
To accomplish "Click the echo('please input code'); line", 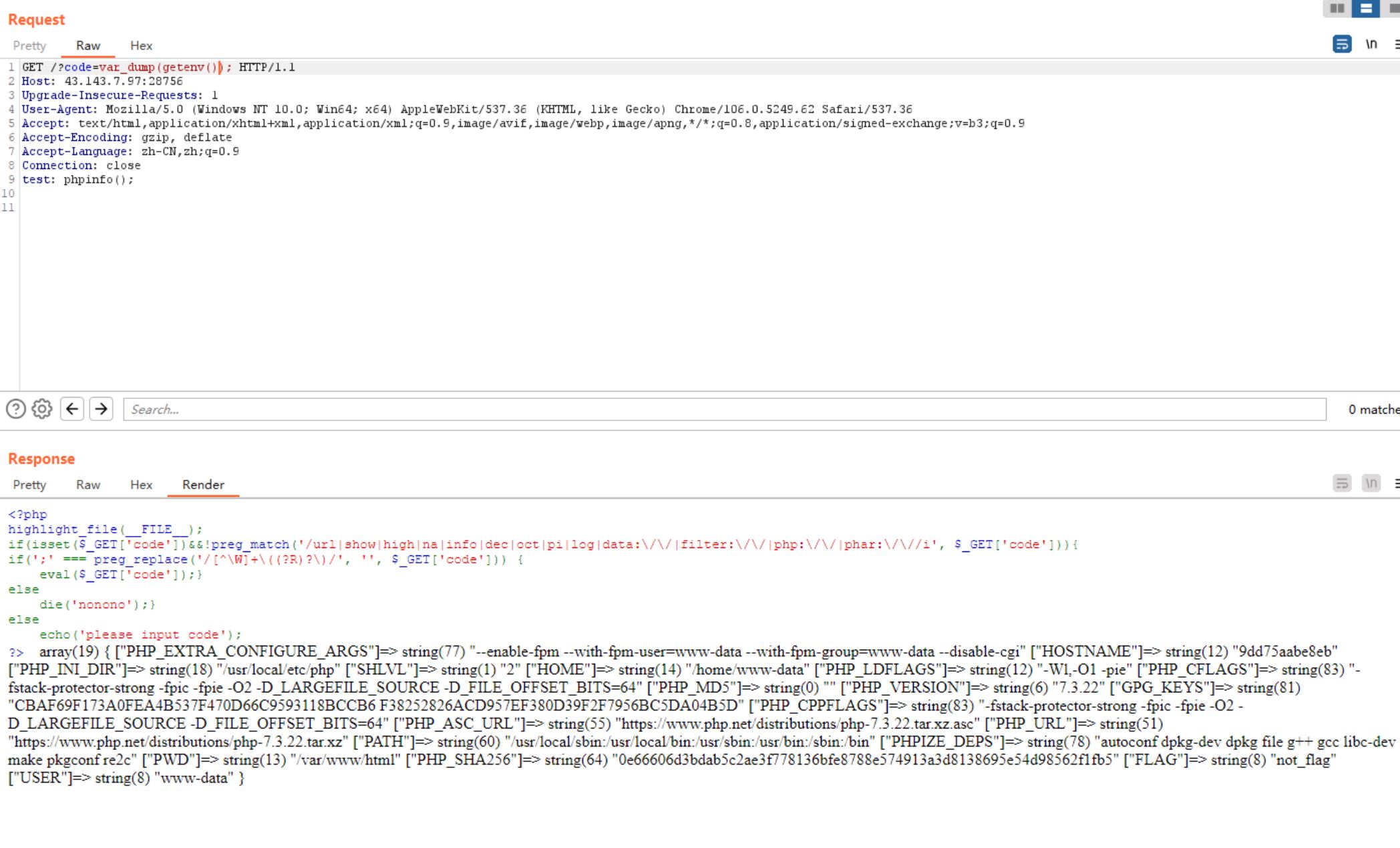I will coord(140,635).
